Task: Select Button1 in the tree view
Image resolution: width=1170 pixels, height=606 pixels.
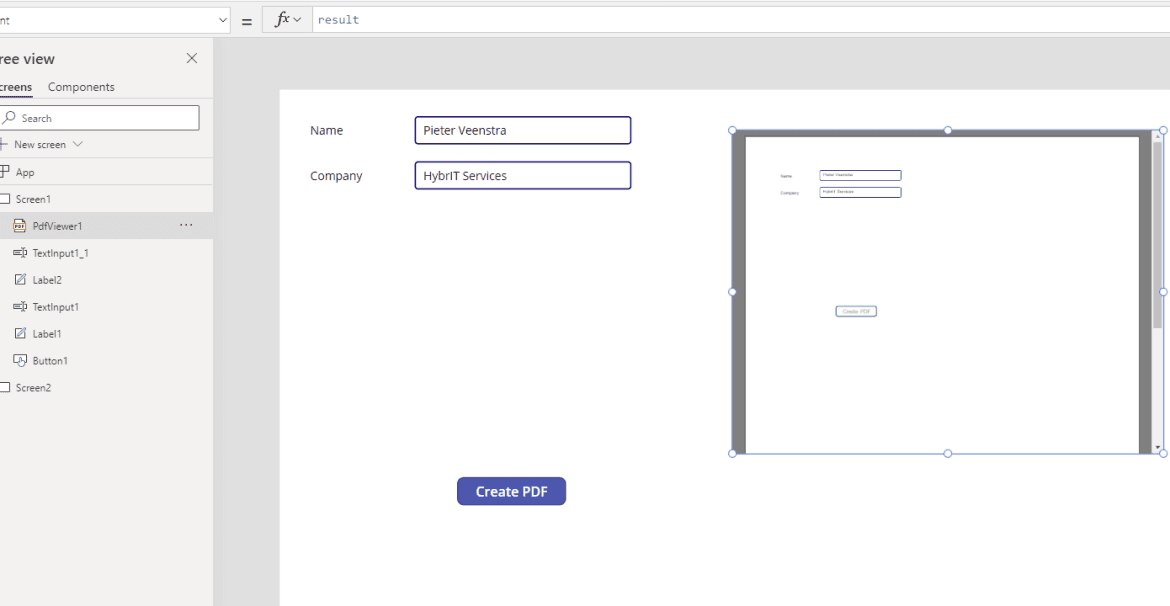Action: (106, 360)
